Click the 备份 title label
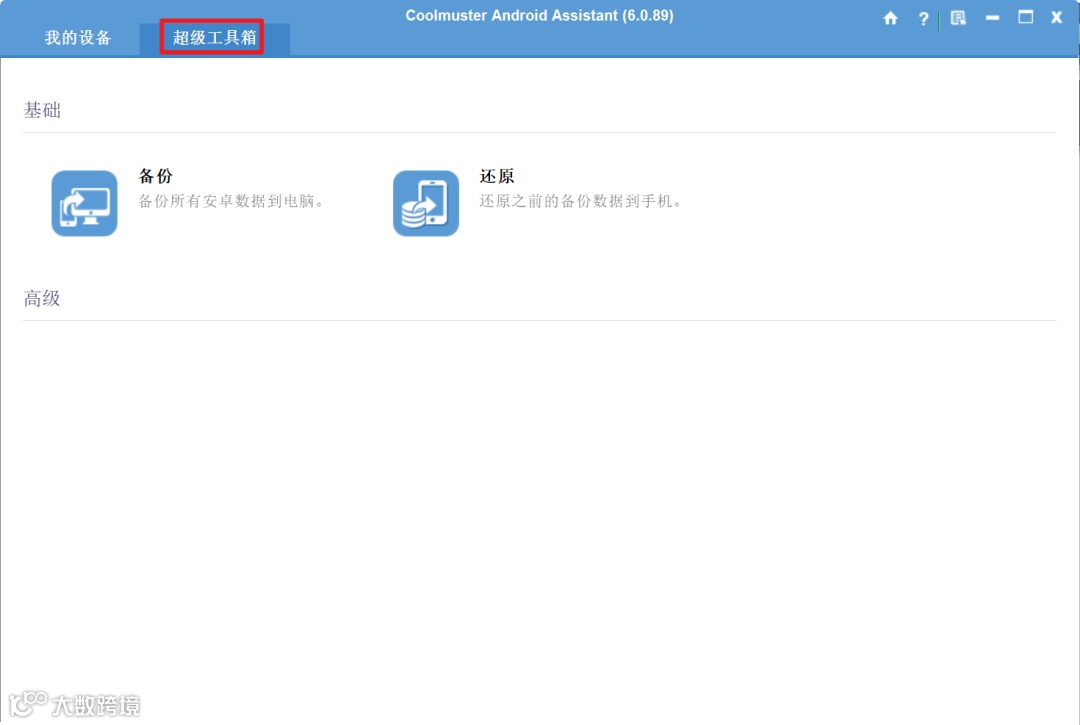 coord(156,176)
